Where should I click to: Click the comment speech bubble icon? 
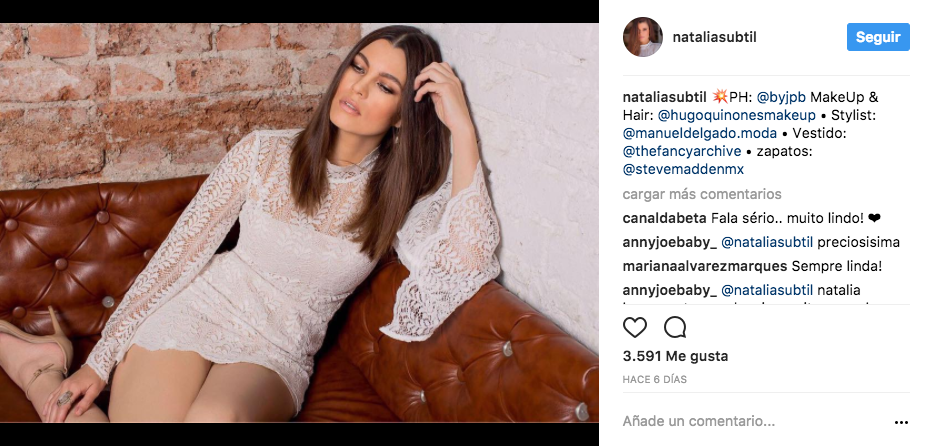[675, 327]
